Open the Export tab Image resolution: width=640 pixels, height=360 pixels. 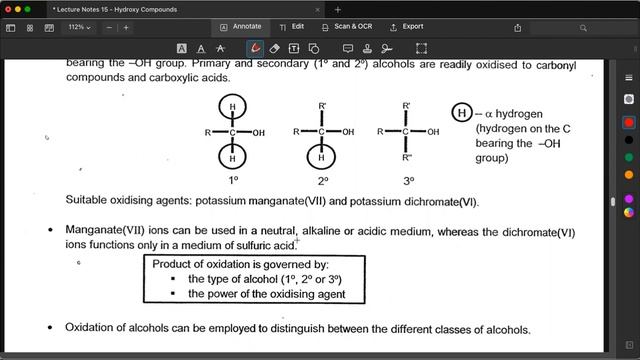point(407,27)
